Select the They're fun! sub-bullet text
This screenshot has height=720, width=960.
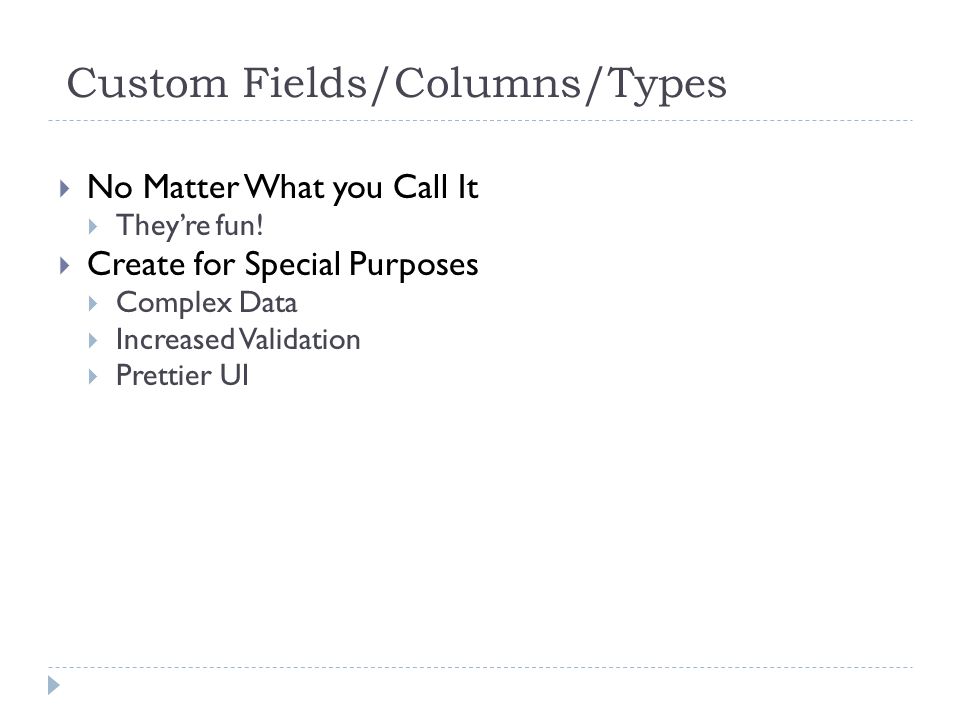pyautogui.click(x=190, y=226)
